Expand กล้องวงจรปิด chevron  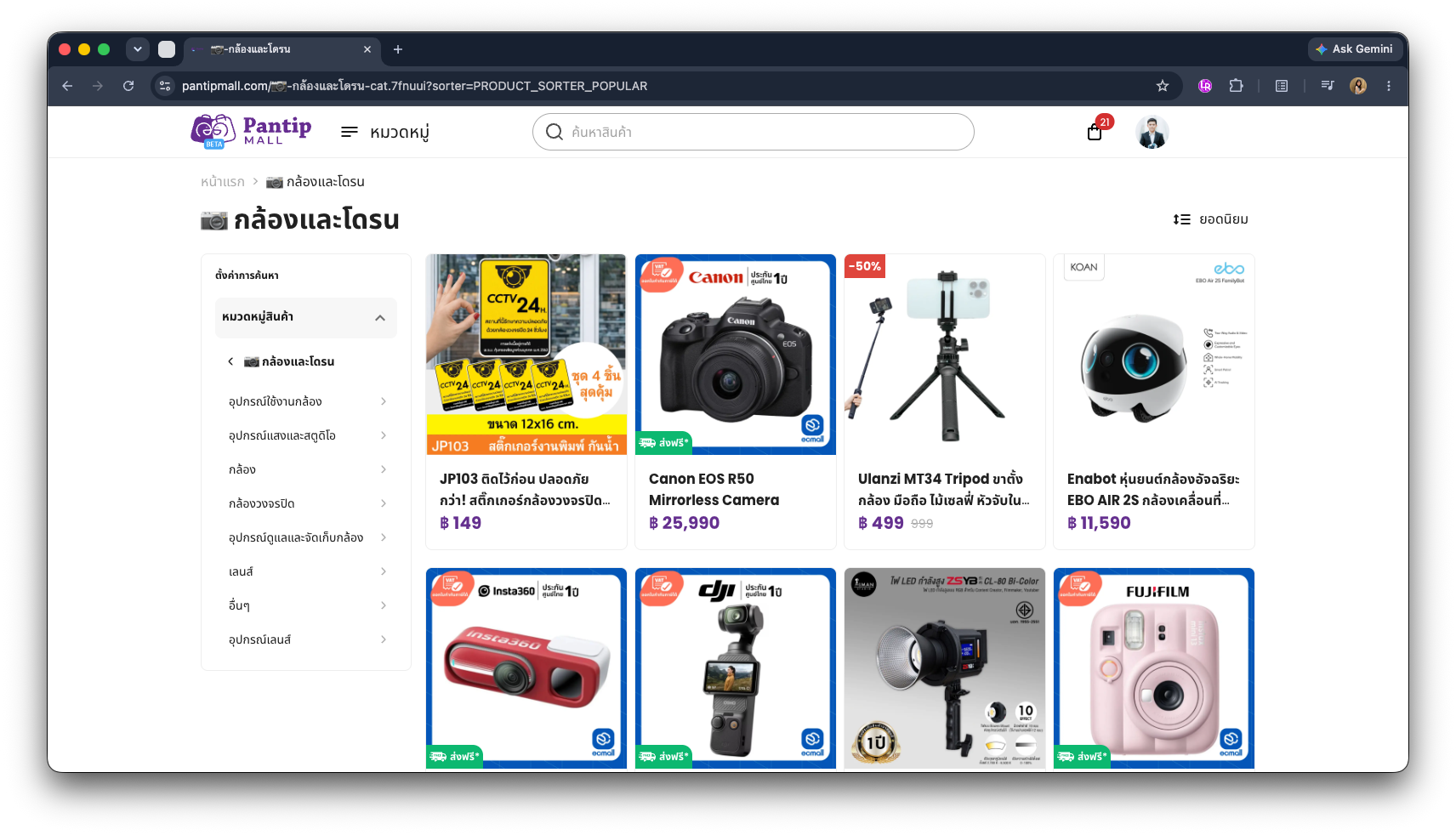click(x=384, y=503)
